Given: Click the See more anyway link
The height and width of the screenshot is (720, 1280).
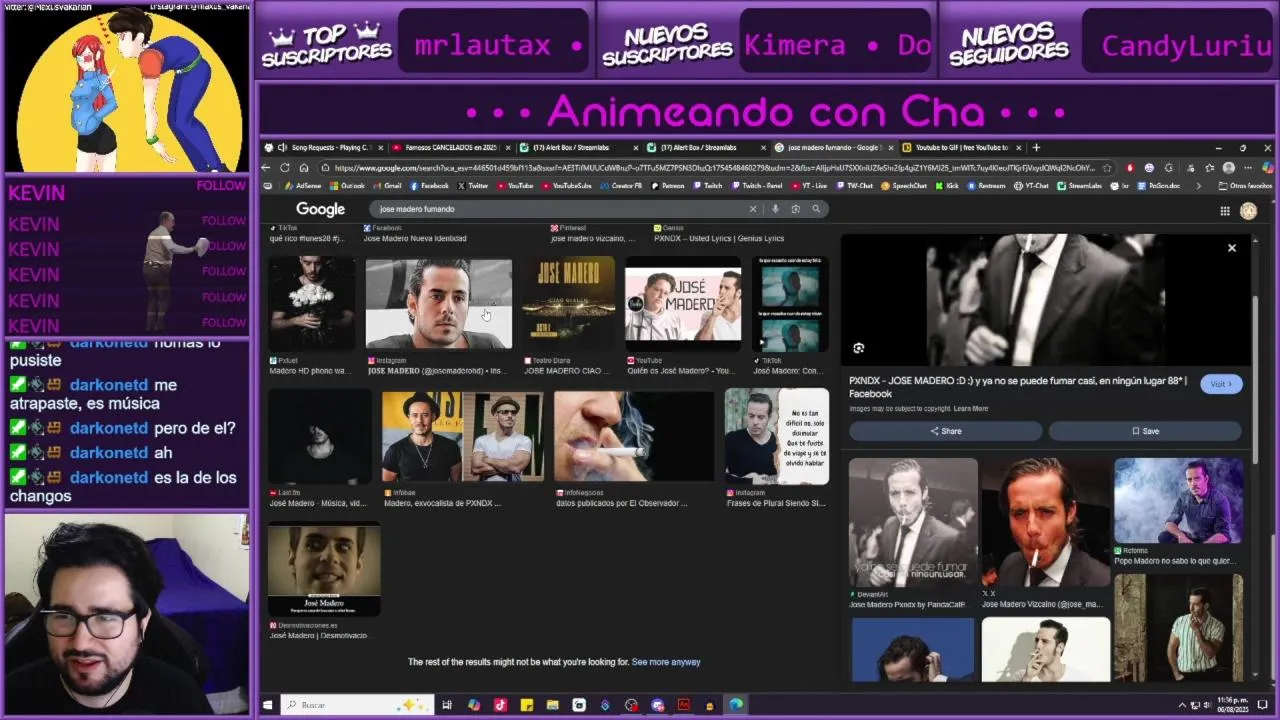Looking at the screenshot, I should click(666, 662).
